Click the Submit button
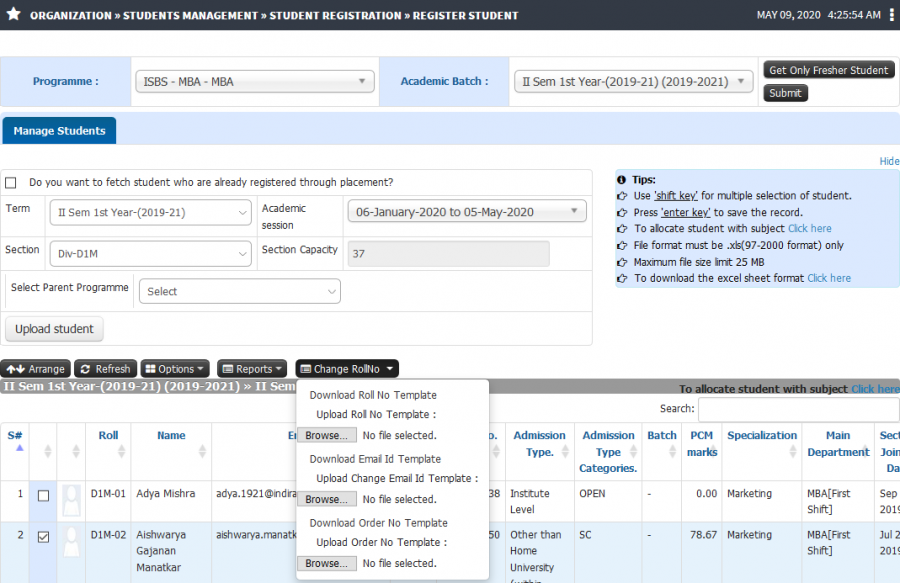900x583 pixels. (x=785, y=93)
